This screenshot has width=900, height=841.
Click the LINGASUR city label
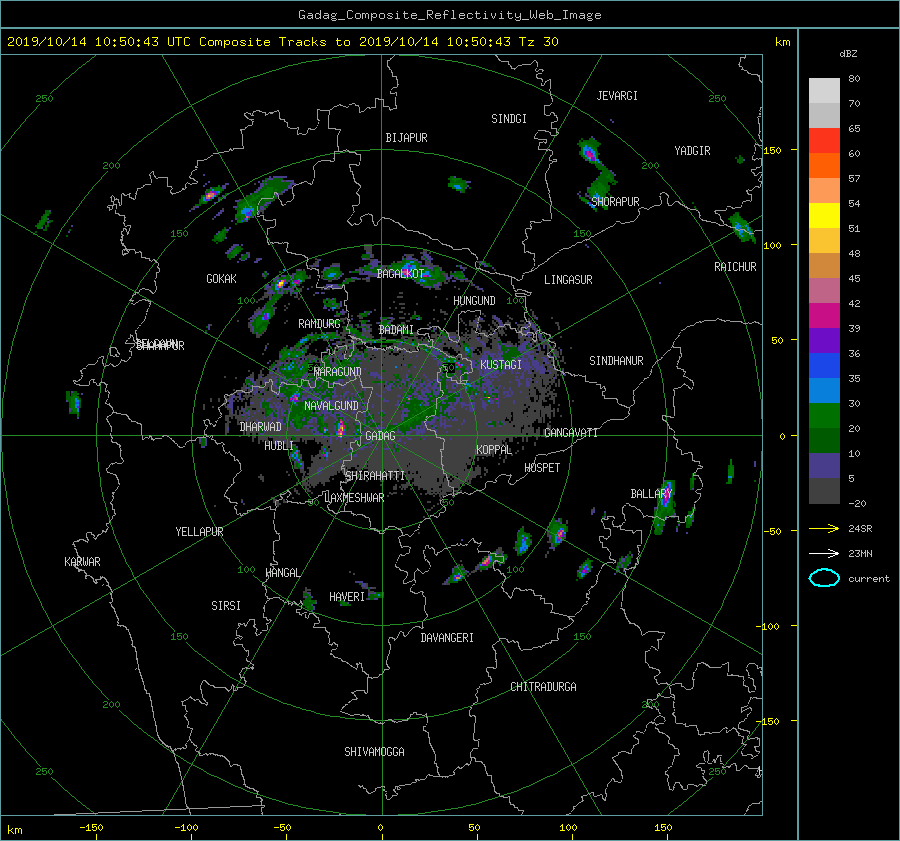[568, 280]
